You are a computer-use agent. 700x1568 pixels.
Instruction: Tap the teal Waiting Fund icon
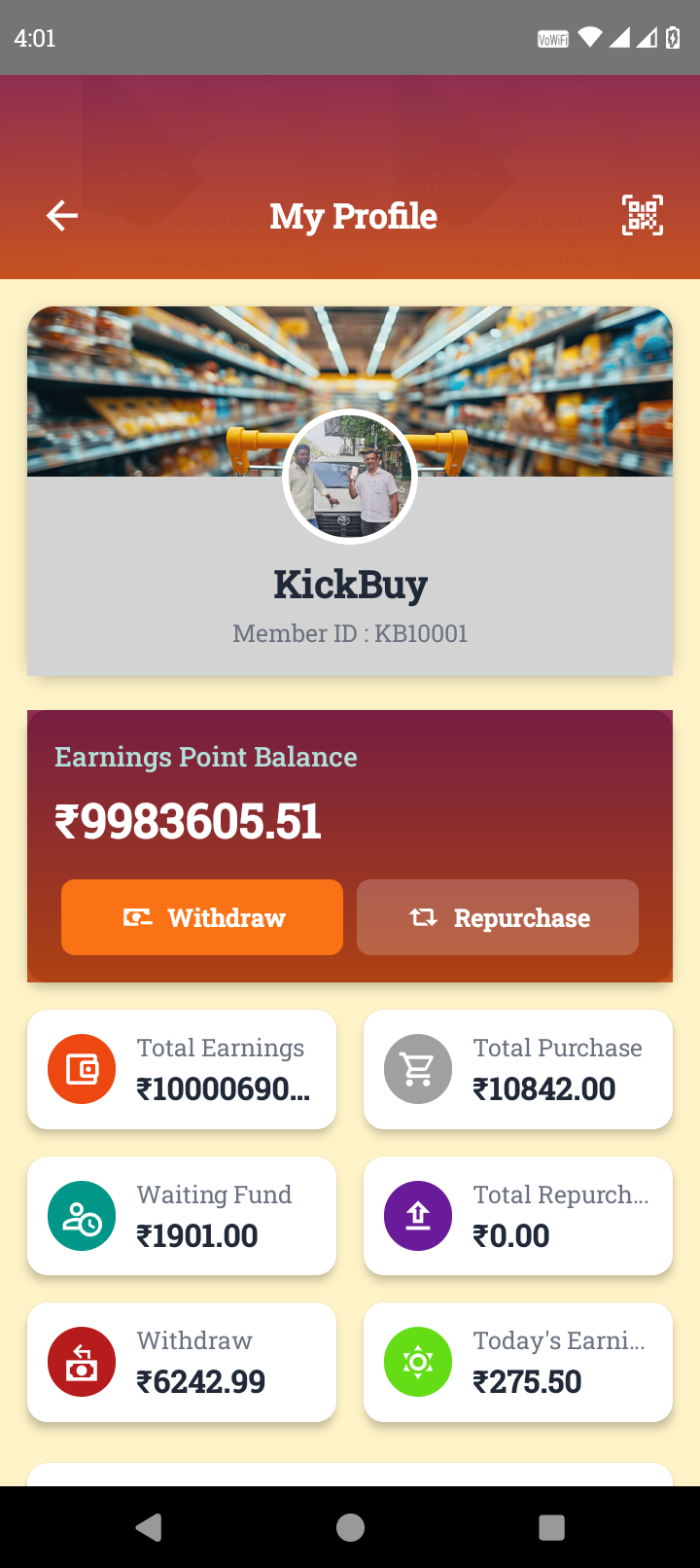[82, 1216]
